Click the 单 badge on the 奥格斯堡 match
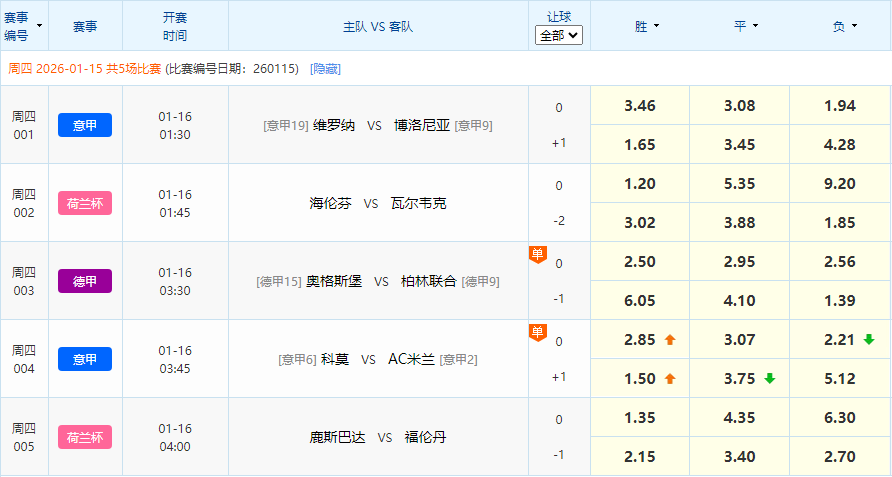The height and width of the screenshot is (477, 892). [538, 254]
